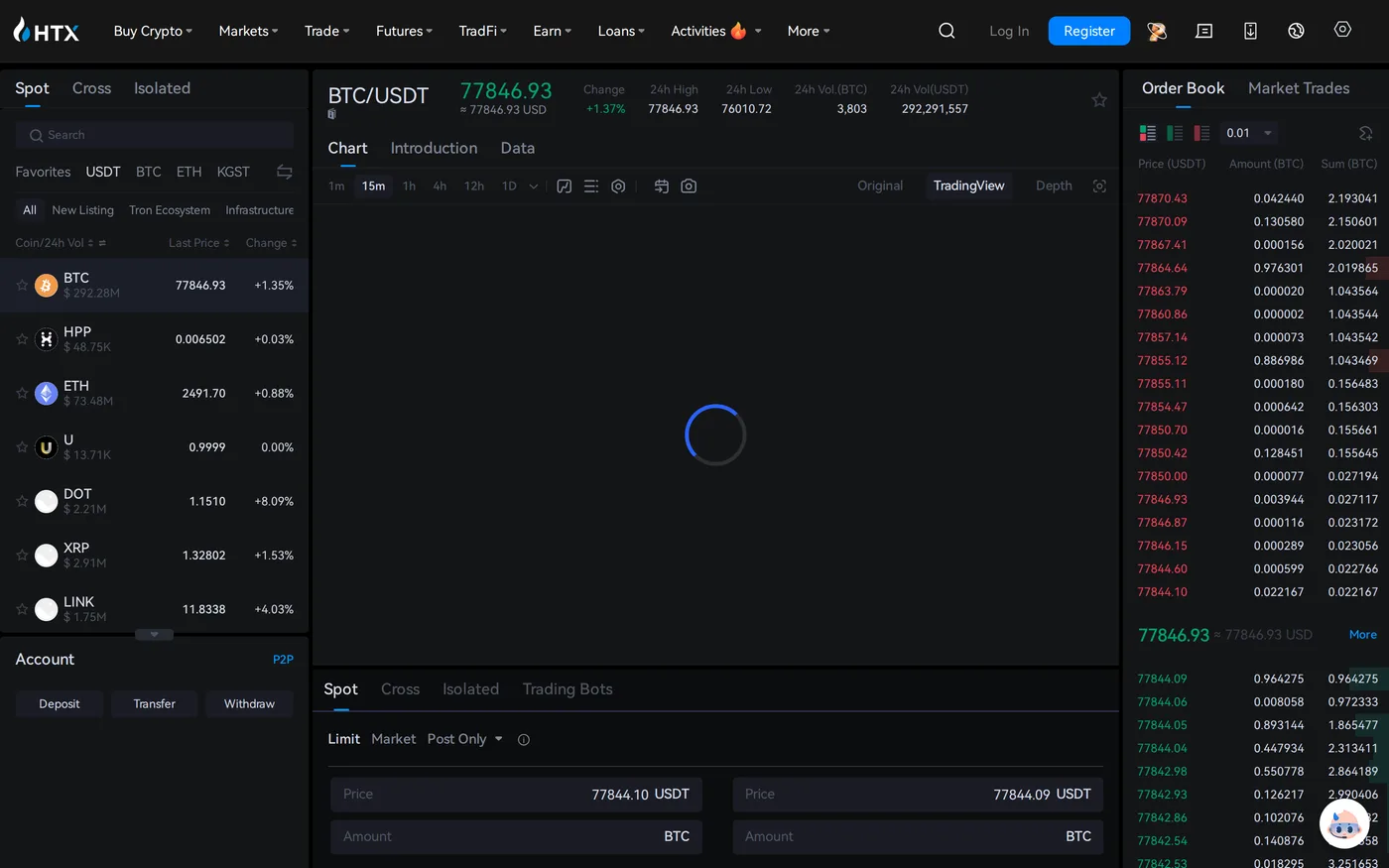
Task: Click the compare symbols chart icon
Action: 662,186
